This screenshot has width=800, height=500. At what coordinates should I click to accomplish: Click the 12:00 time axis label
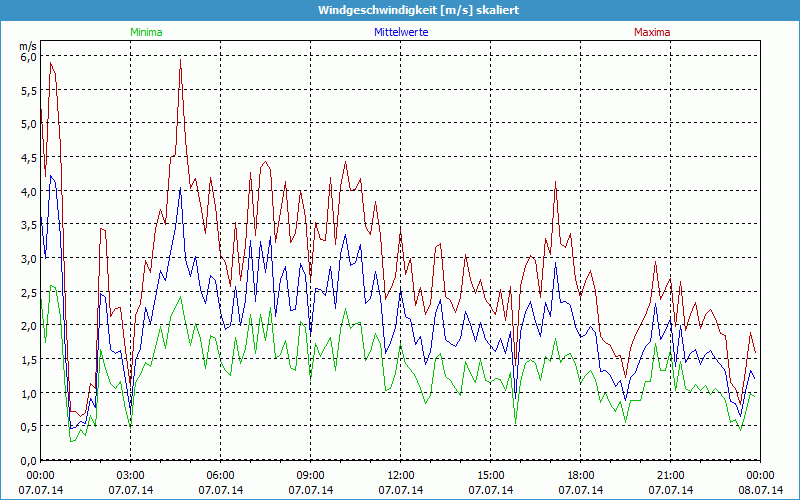click(x=401, y=476)
